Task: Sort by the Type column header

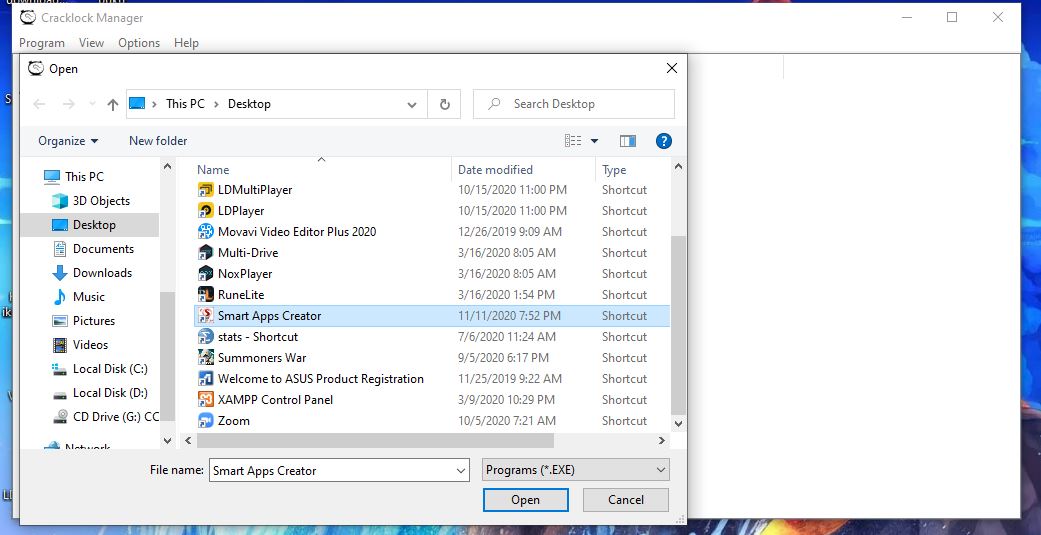Action: pos(614,170)
